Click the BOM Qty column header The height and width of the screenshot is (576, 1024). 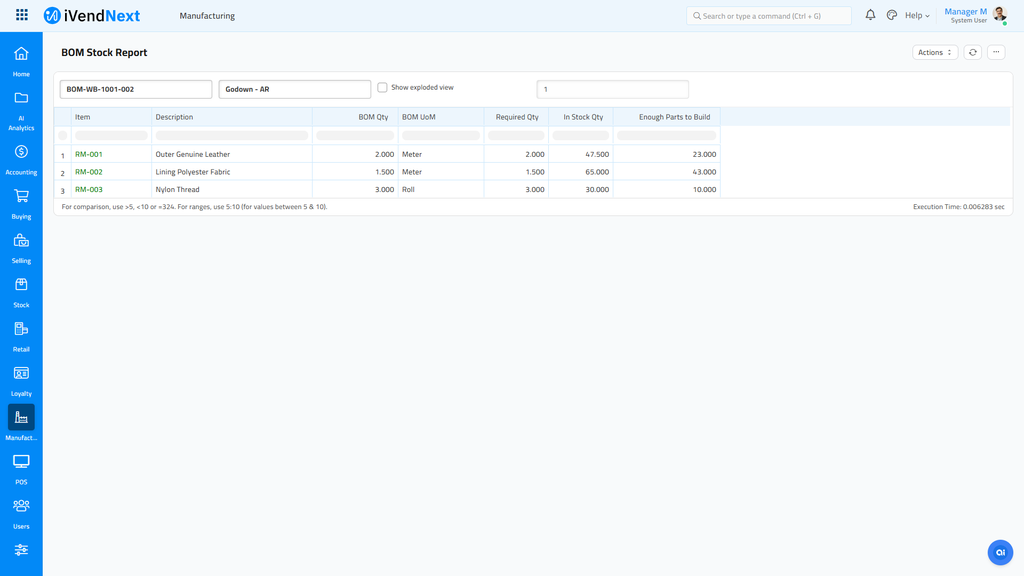pyautogui.click(x=355, y=117)
